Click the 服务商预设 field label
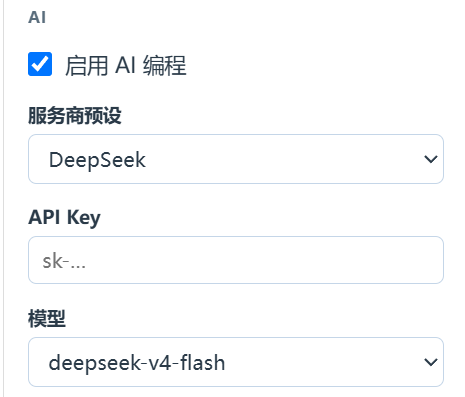Viewport: 465px width, 397px height. pyautogui.click(x=75, y=116)
